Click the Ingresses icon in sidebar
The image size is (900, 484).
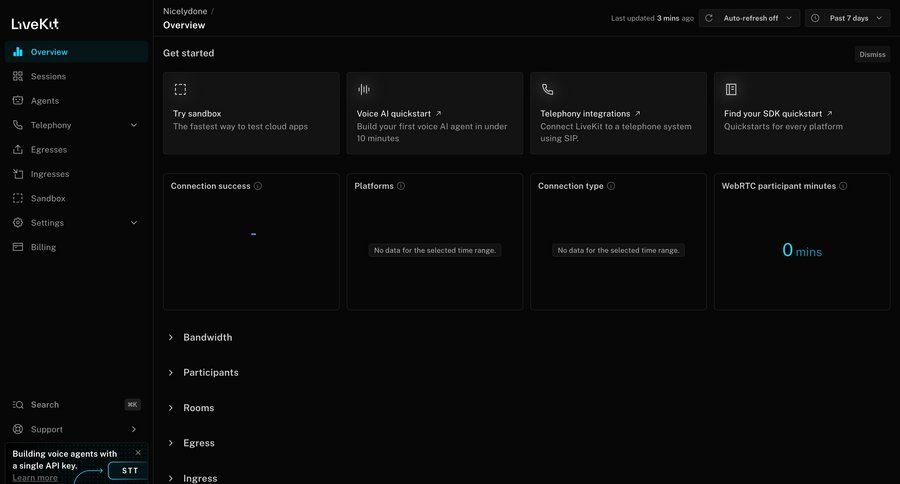coord(18,173)
